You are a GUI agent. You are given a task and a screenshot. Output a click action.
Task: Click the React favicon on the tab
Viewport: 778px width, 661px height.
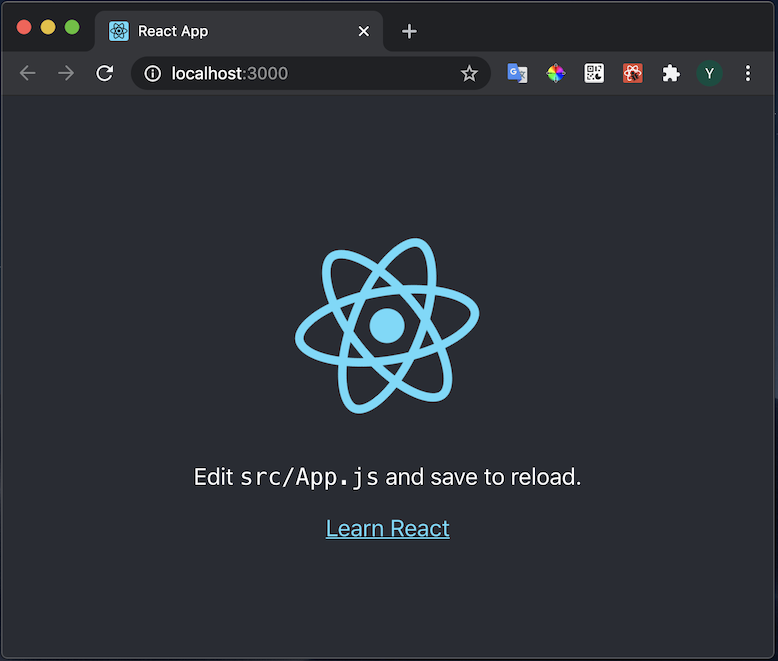(119, 31)
